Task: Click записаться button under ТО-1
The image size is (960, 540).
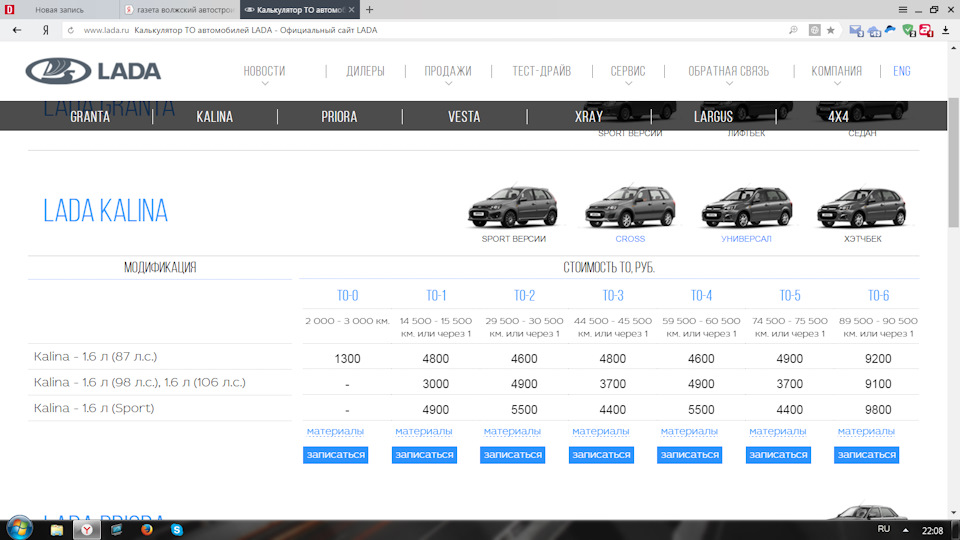Action: pyautogui.click(x=424, y=455)
